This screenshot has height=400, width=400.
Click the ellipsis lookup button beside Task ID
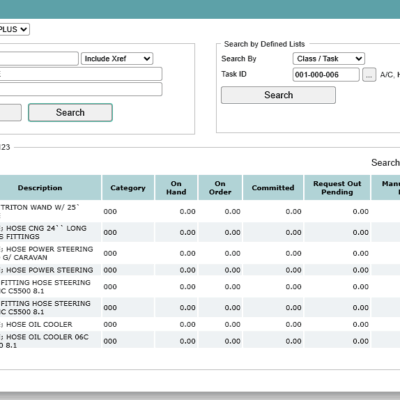pos(369,75)
